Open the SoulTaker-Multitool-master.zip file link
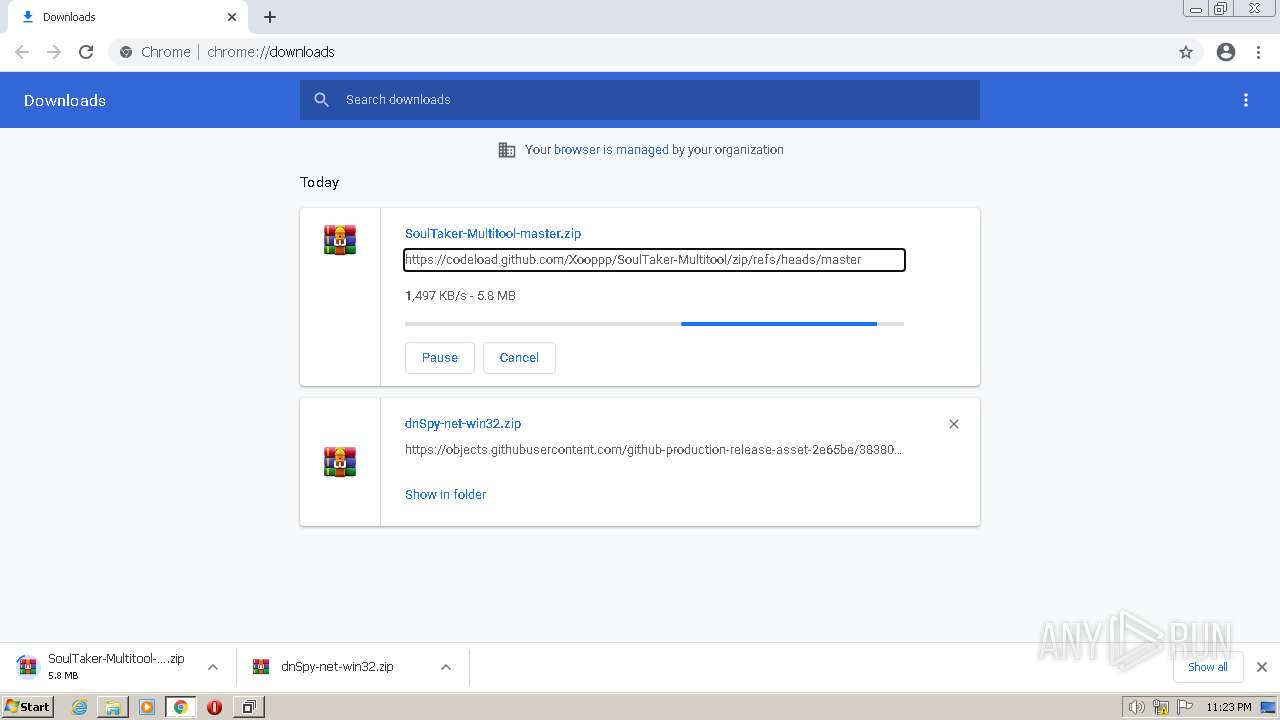Viewport: 1280px width, 720px height. coord(493,233)
